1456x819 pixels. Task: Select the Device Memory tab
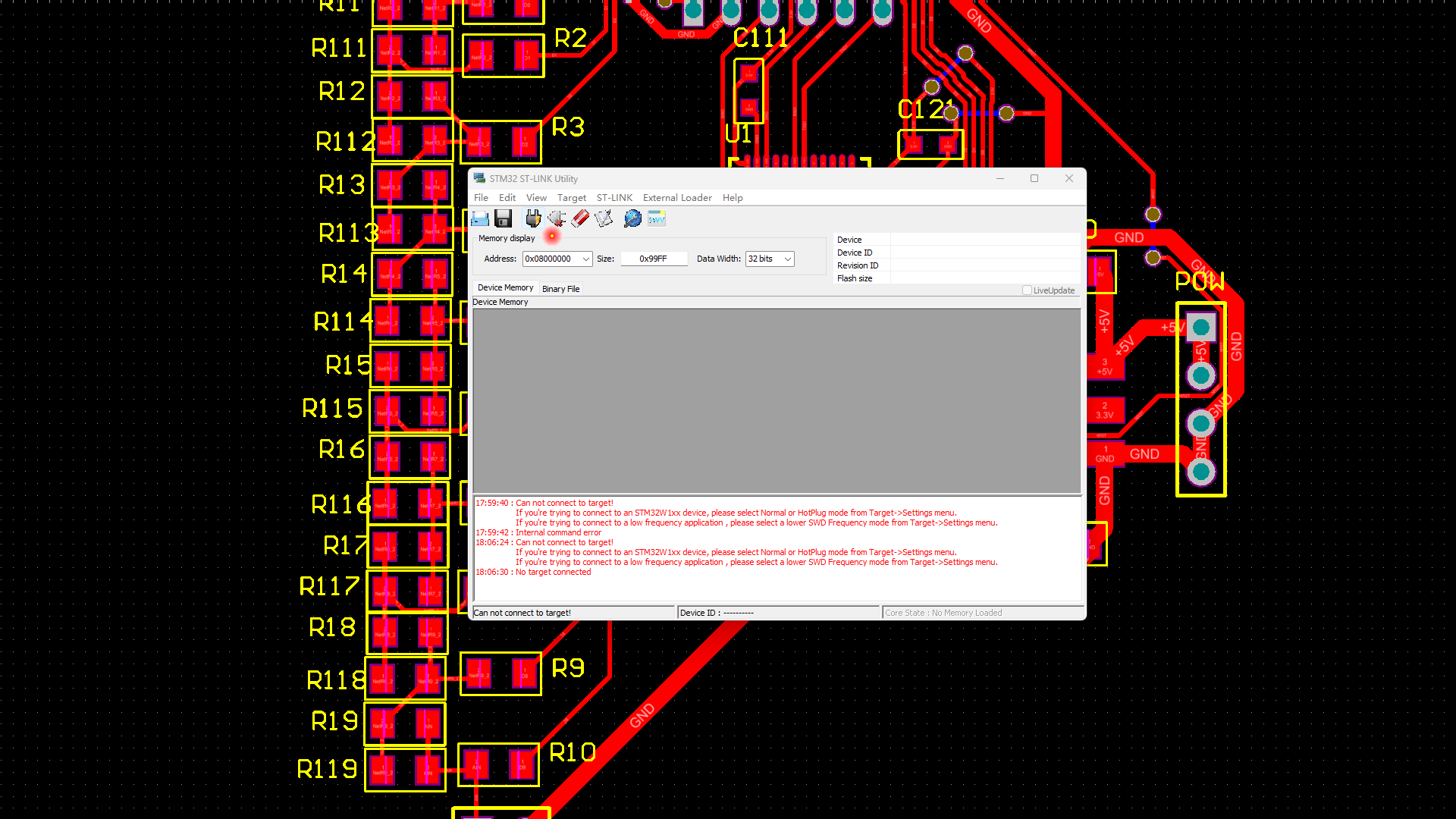coord(505,288)
